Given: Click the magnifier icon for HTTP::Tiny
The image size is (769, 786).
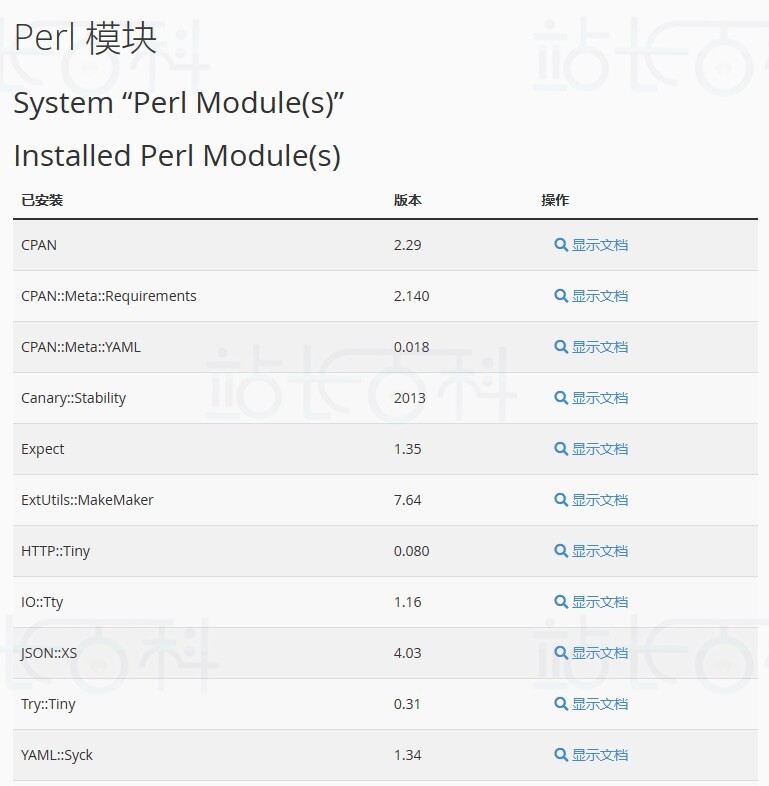Looking at the screenshot, I should pos(560,551).
